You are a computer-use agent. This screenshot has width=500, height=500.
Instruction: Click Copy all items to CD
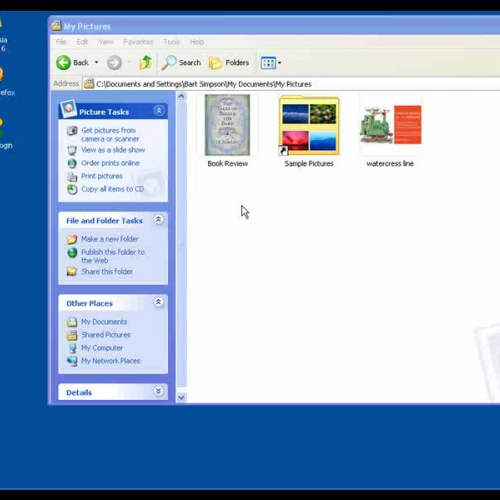tap(113, 189)
